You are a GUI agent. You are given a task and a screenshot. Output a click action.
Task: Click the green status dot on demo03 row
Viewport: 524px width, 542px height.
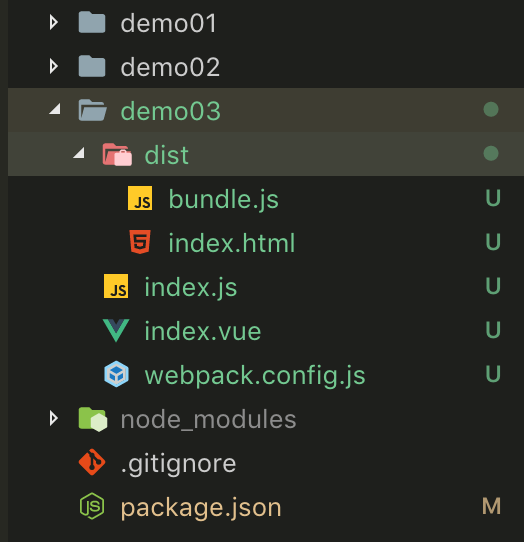pos(491,110)
